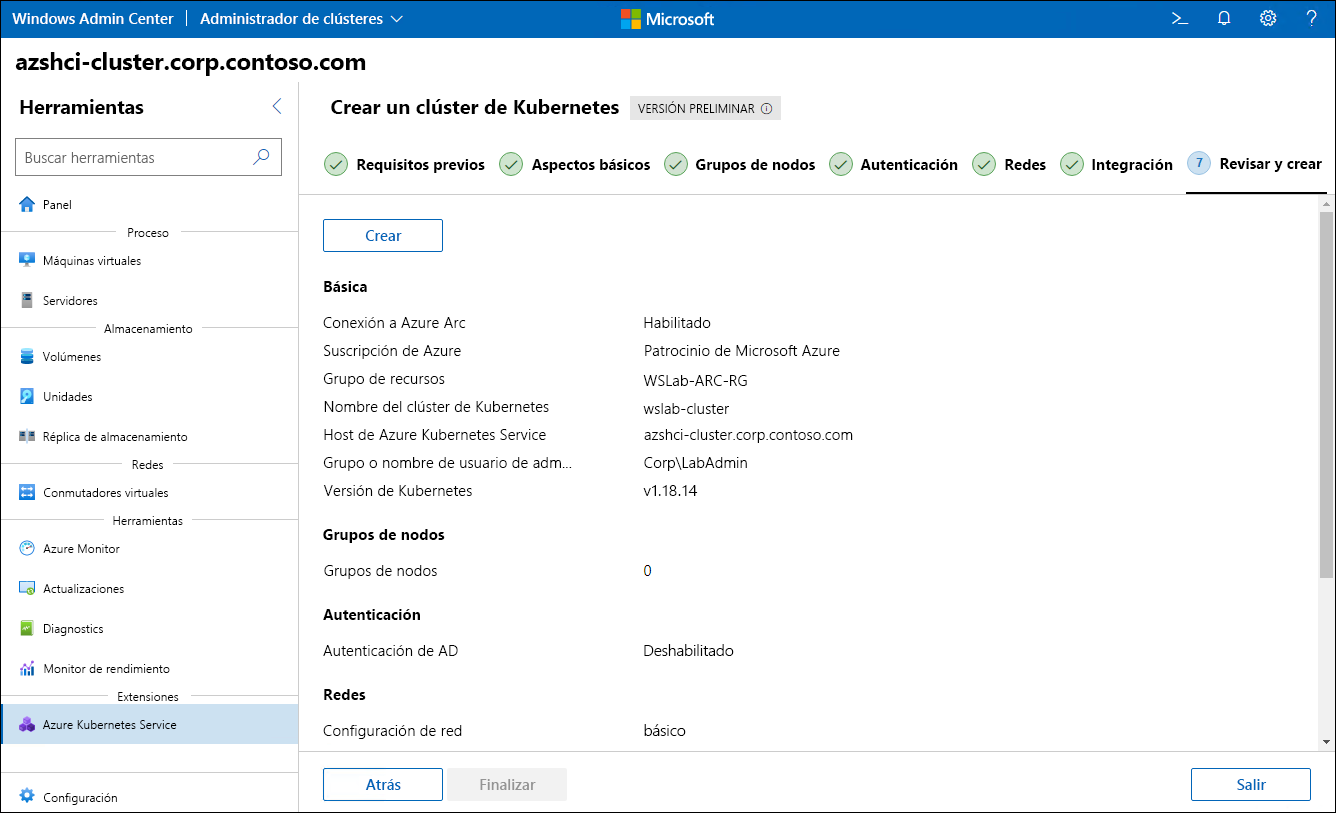Go to Aspectos básicos step
Viewport: 1336px width, 813px height.
[x=575, y=165]
